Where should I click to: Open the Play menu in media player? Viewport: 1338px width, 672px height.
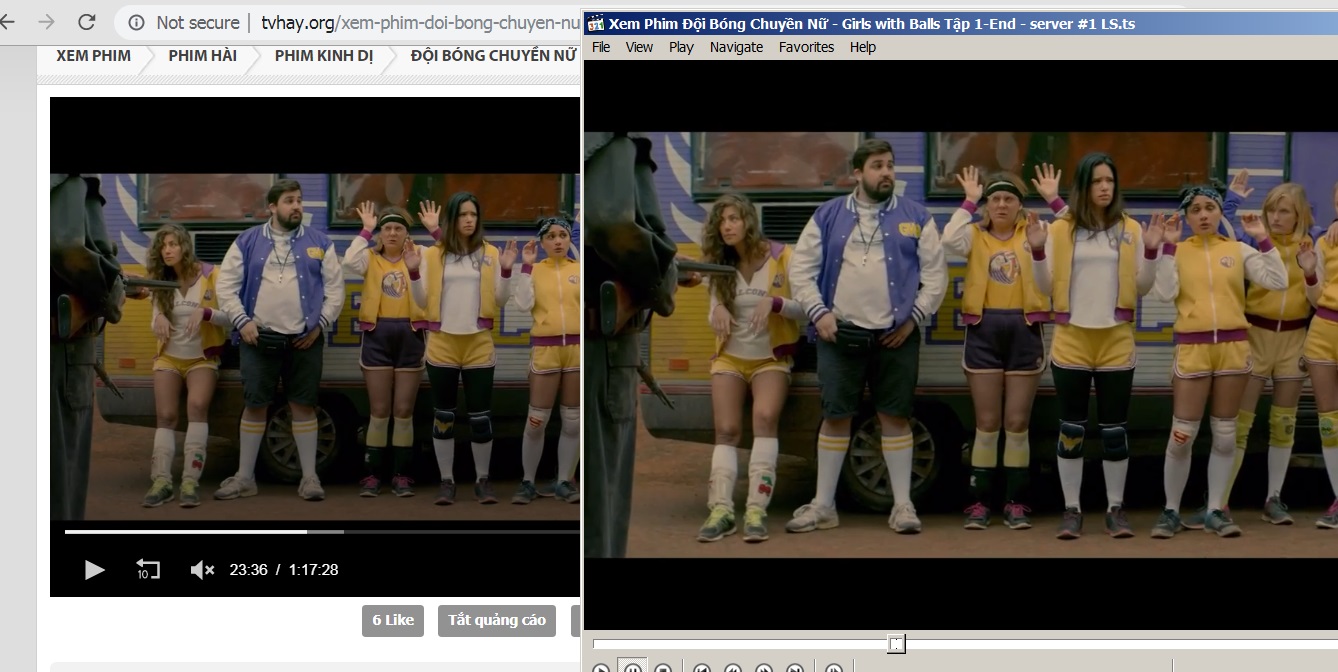[x=681, y=47]
